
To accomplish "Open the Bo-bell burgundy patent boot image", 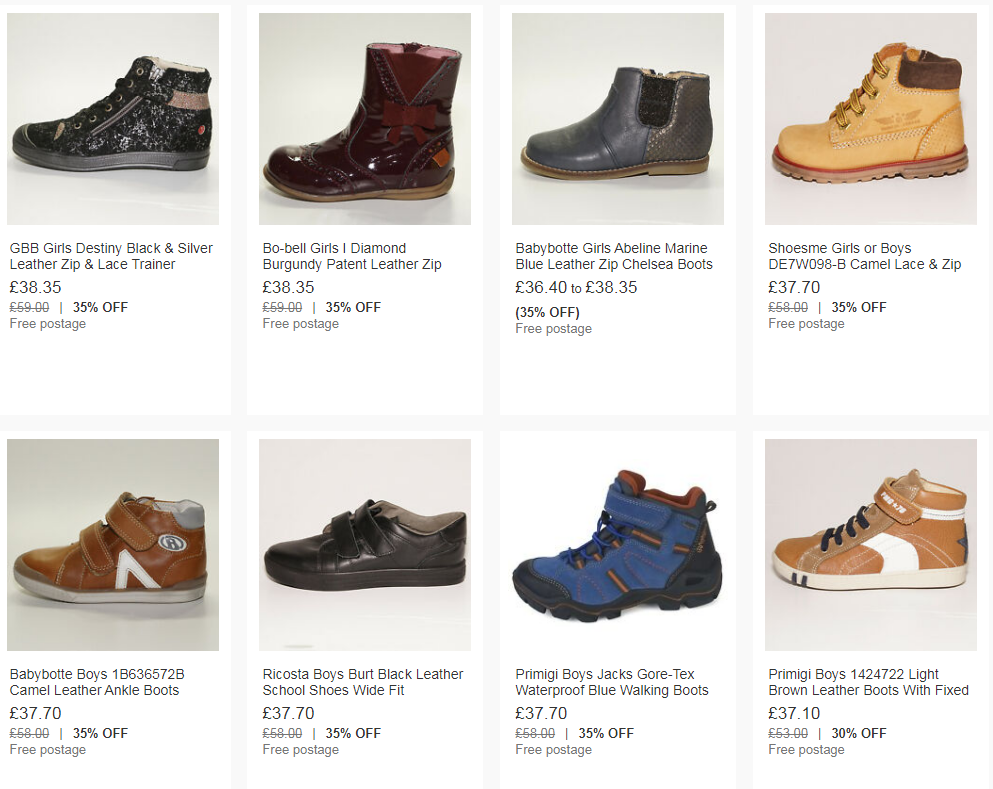I will tap(365, 119).
